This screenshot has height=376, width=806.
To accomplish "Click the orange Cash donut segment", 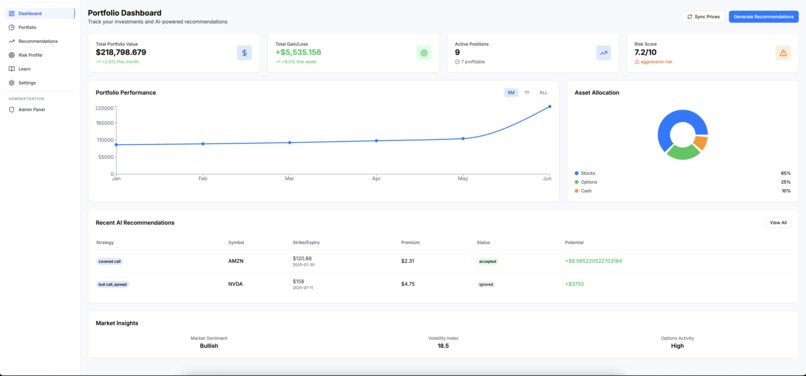I will pos(701,141).
